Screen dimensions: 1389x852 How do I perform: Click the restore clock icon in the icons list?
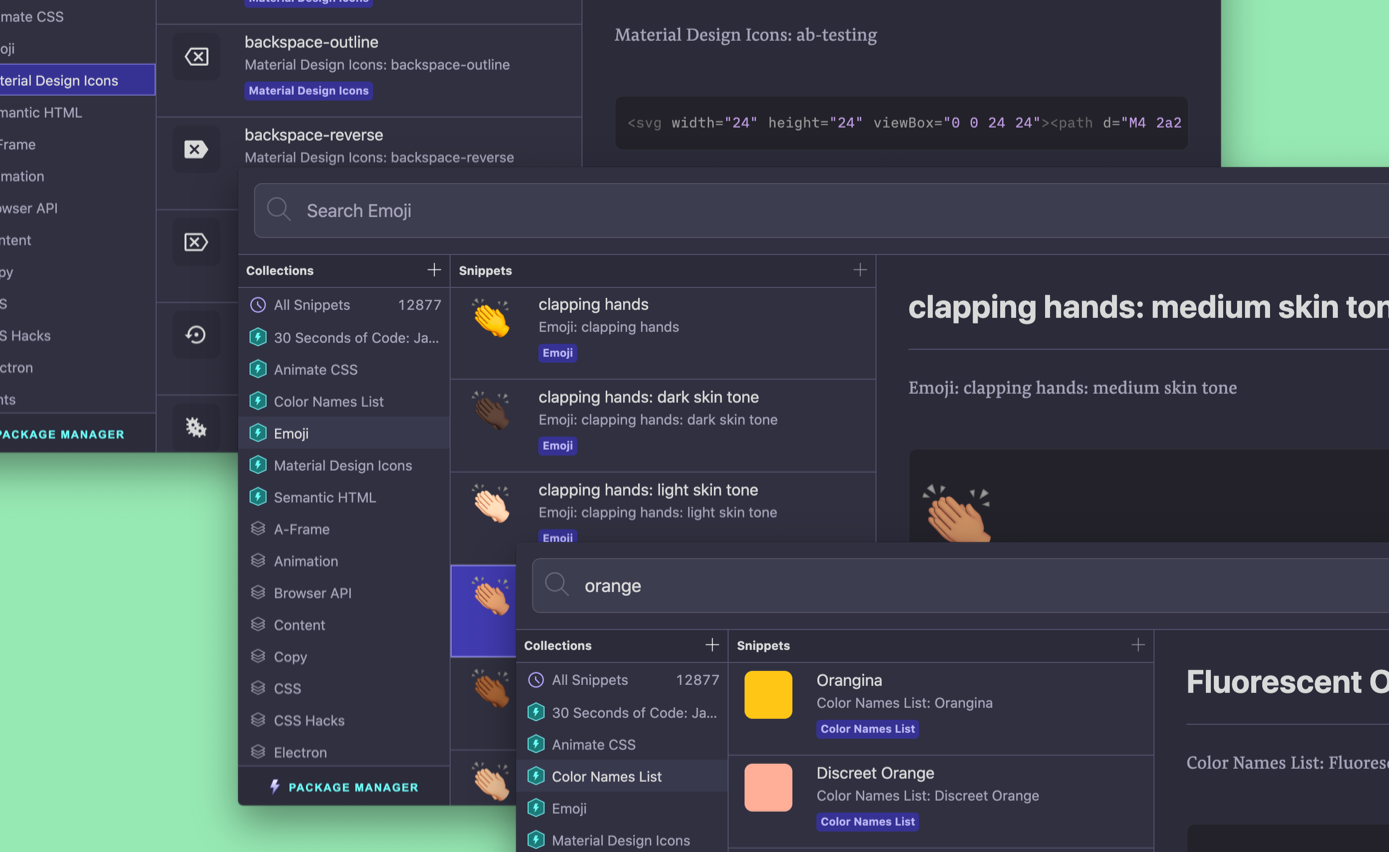tap(196, 335)
